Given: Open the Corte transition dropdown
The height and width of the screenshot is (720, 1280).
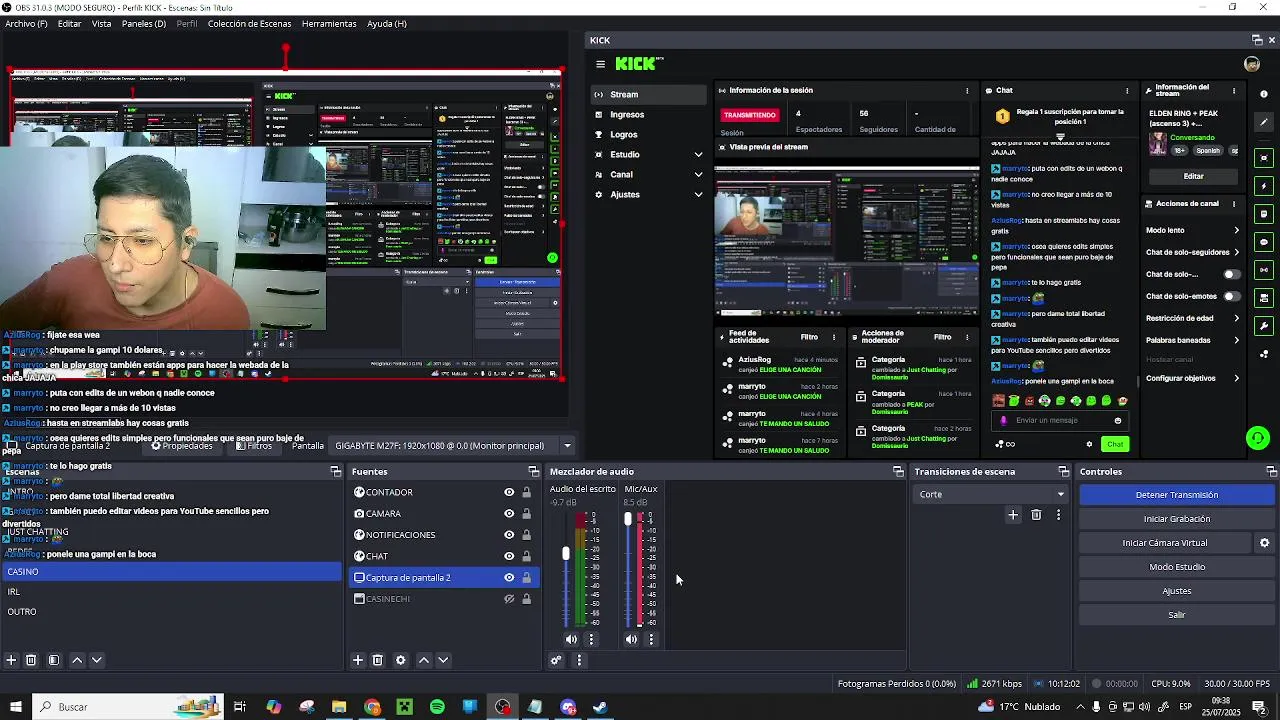Looking at the screenshot, I should pyautogui.click(x=991, y=494).
